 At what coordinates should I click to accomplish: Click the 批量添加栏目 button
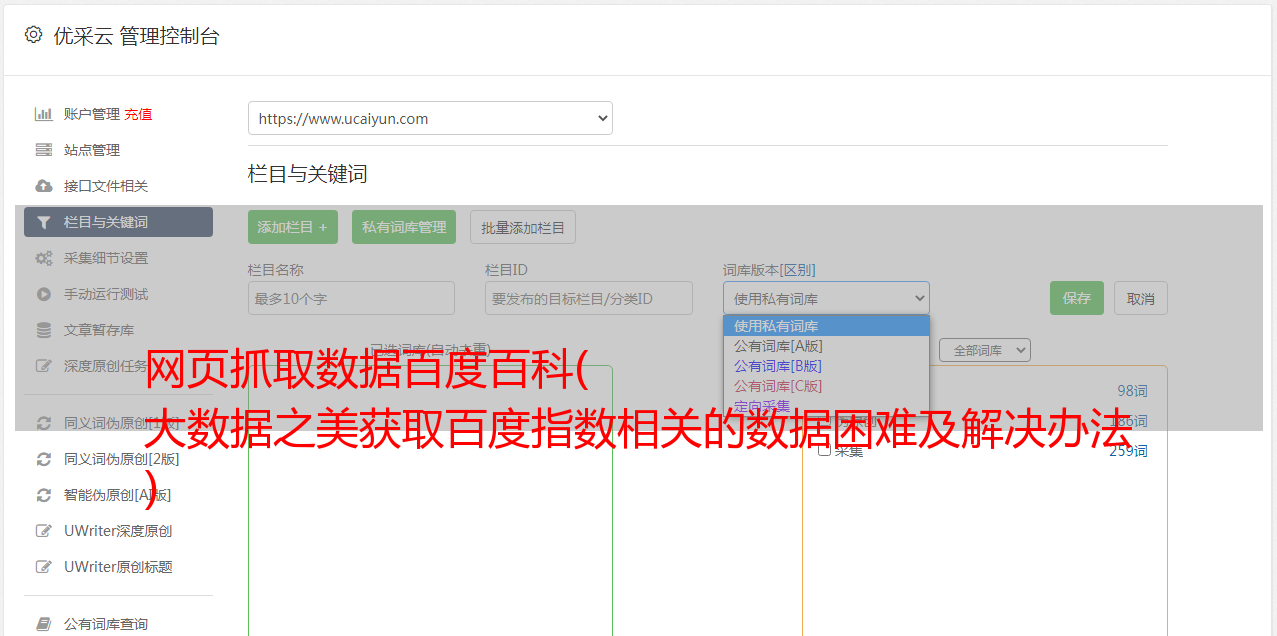523,227
